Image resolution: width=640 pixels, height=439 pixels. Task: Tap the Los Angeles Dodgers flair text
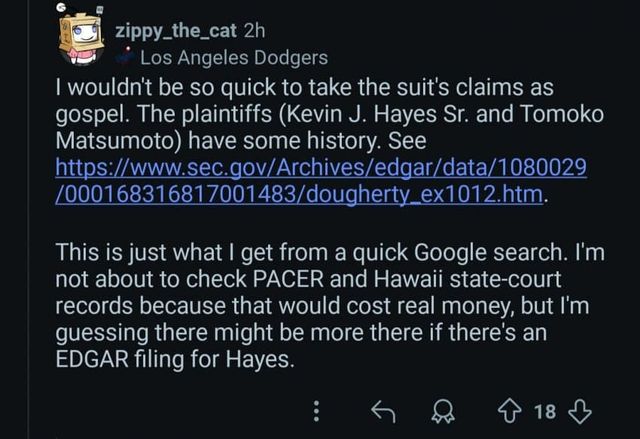tap(234, 58)
